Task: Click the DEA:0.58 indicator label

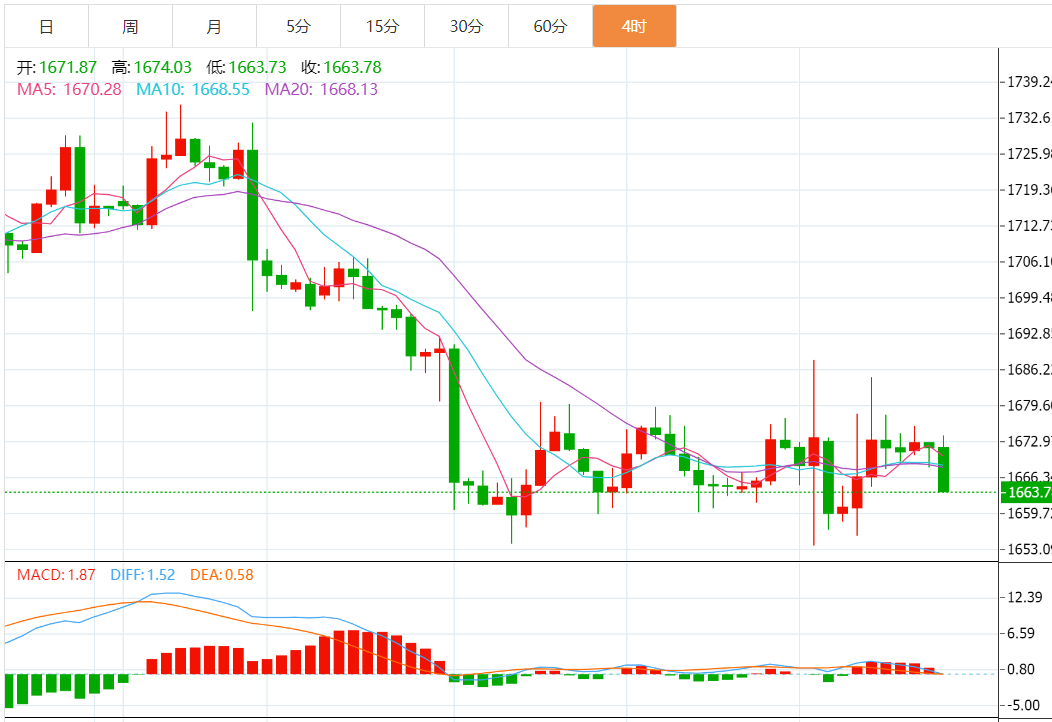Action: [222, 575]
